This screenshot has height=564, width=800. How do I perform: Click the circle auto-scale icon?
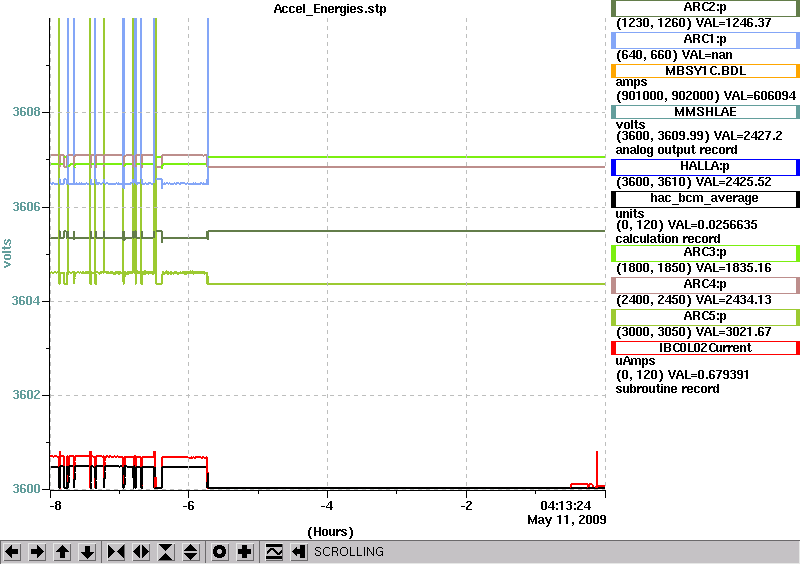pyautogui.click(x=220, y=552)
